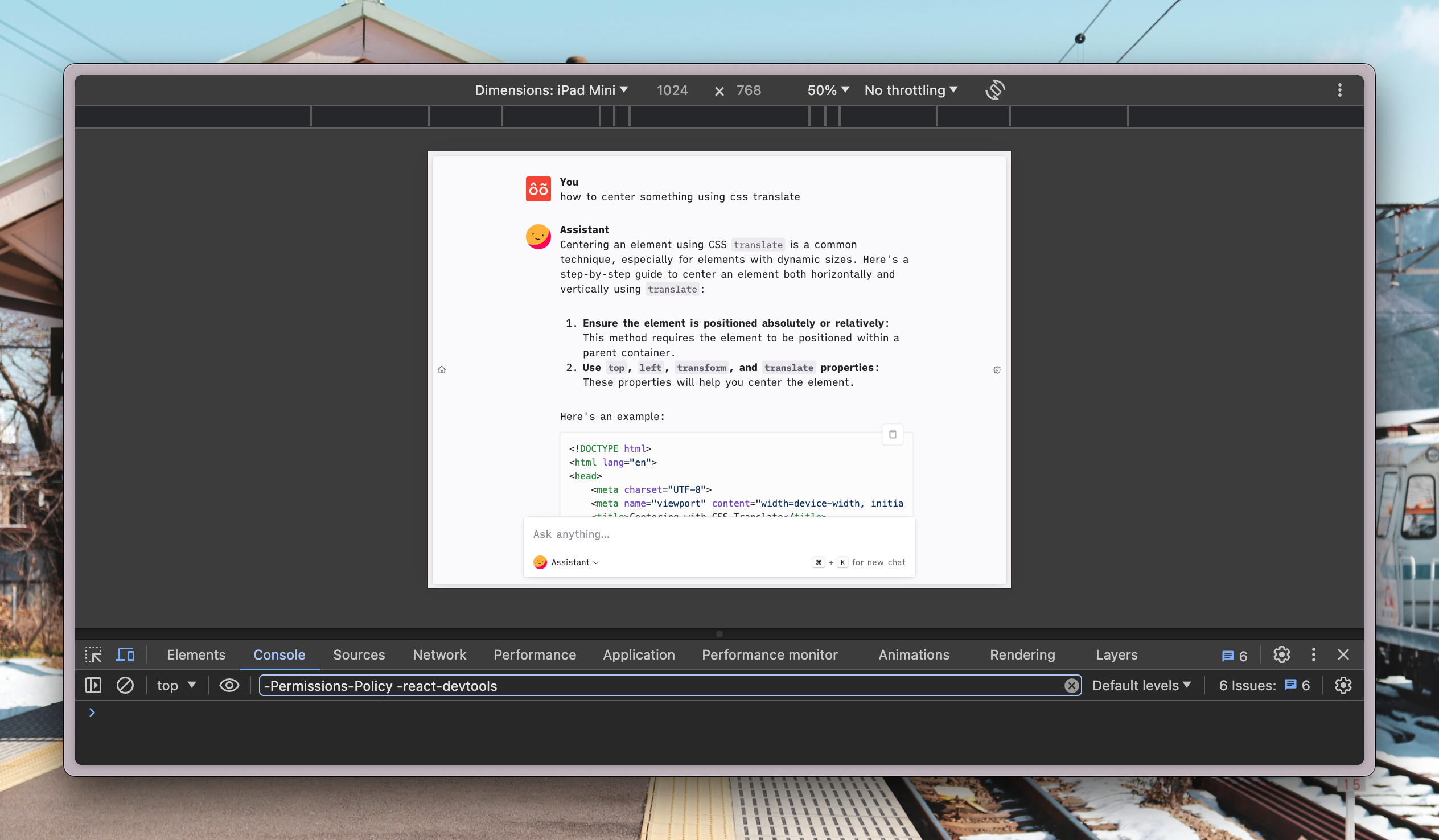The image size is (1439, 840).
Task: Switch to the Network tab
Action: [x=439, y=654]
